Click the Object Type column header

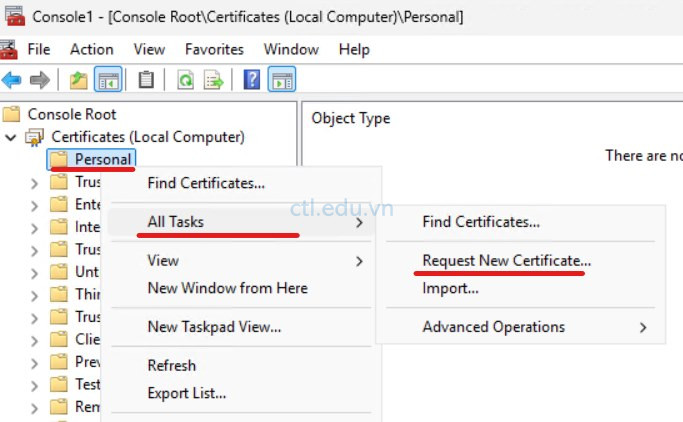351,118
